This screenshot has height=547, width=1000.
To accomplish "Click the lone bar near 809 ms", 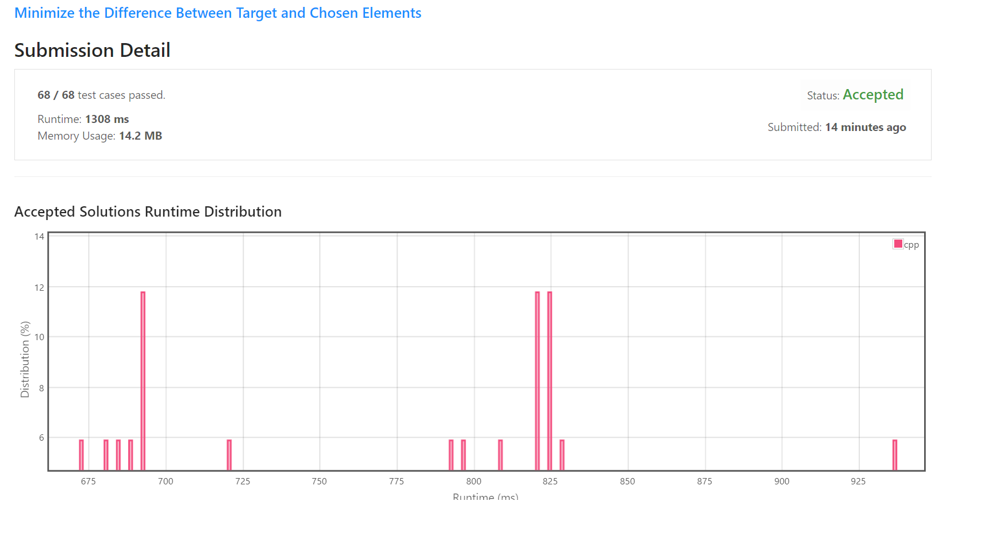I will click(x=500, y=455).
